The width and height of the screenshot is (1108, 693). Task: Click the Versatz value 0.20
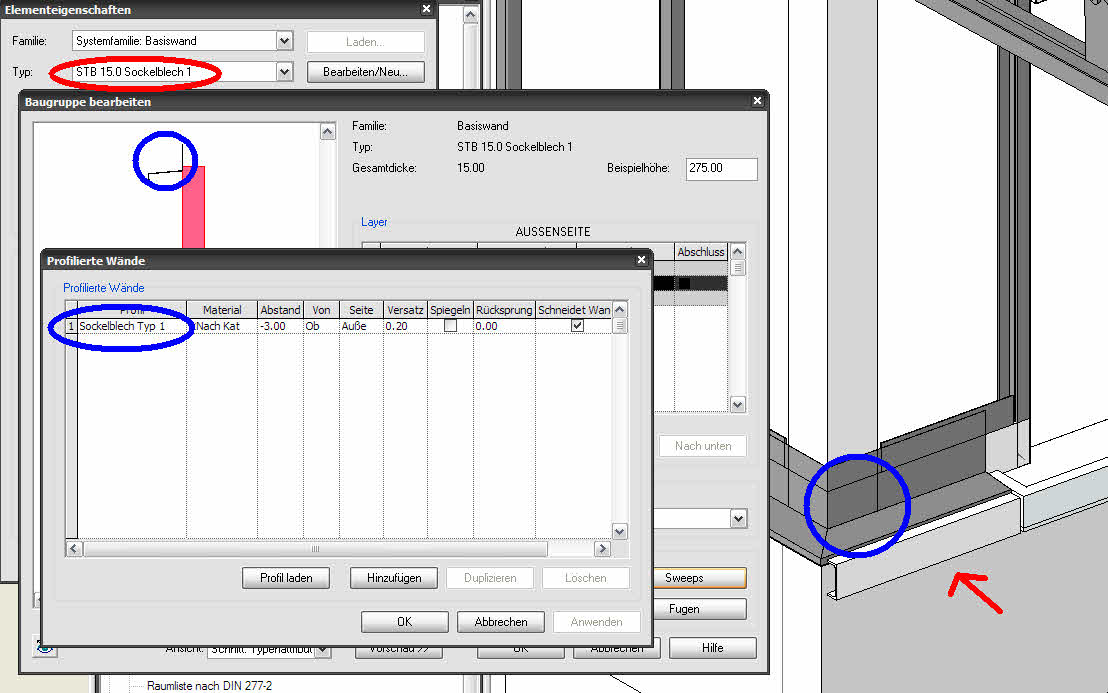[405, 326]
